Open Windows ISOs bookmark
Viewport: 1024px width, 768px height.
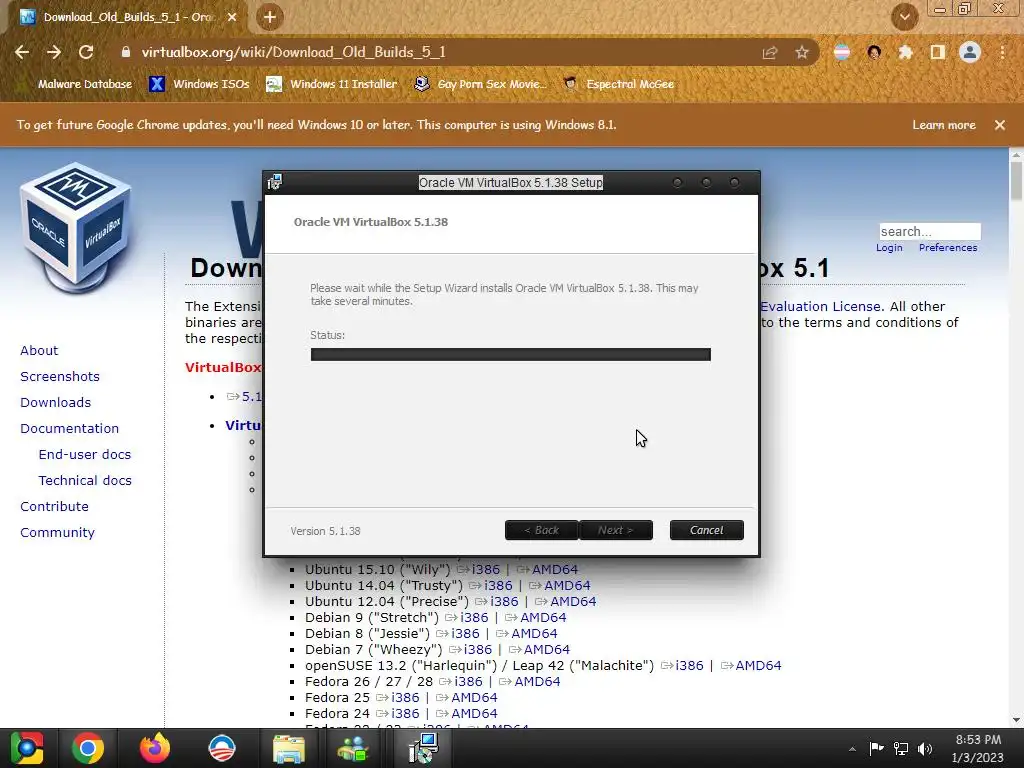point(199,84)
